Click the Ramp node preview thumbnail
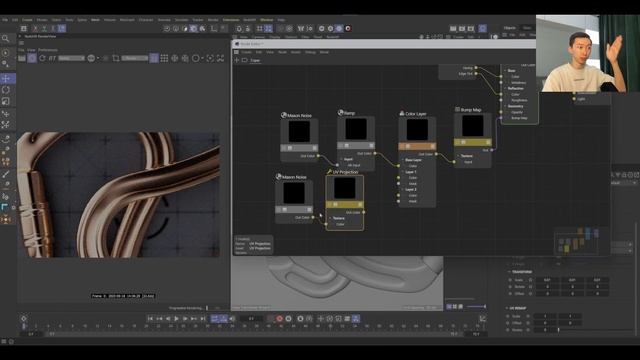The height and width of the screenshot is (360, 640). pos(356,129)
